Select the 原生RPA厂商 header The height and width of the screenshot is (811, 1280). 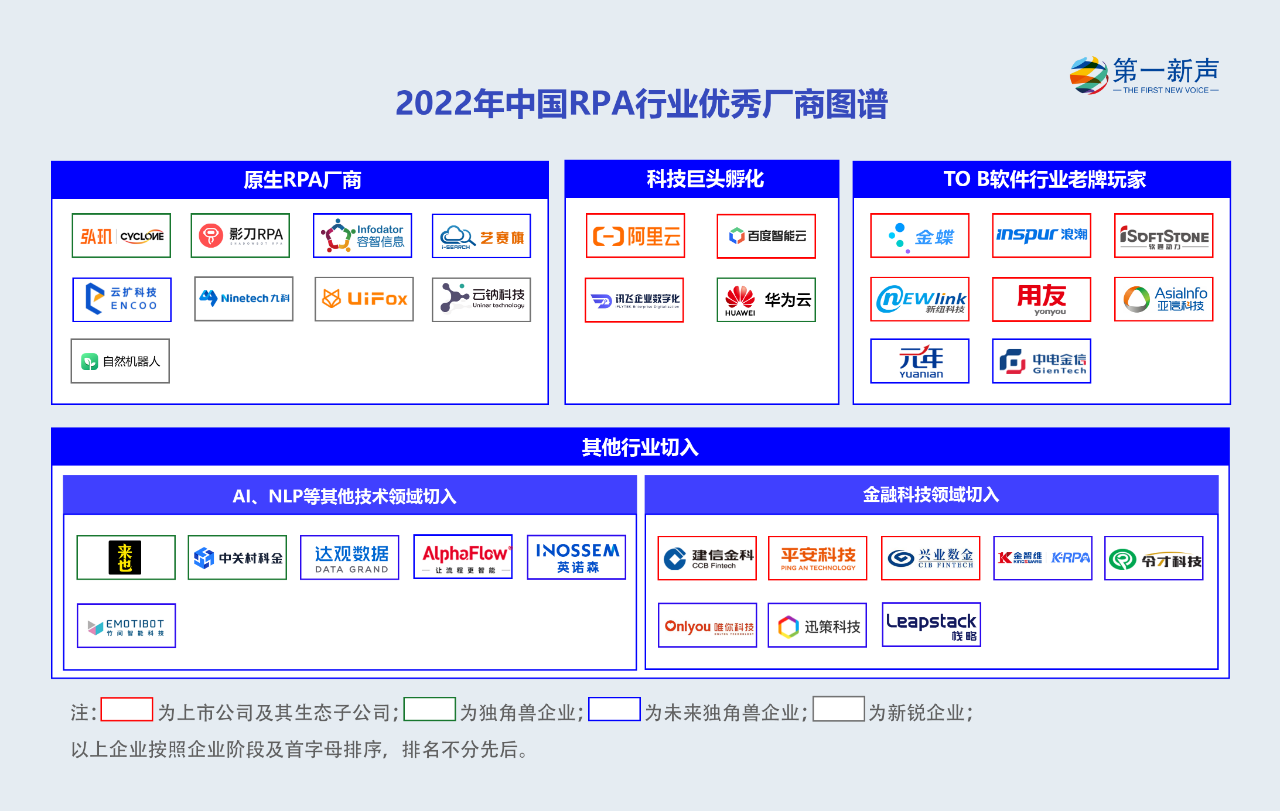click(x=300, y=180)
